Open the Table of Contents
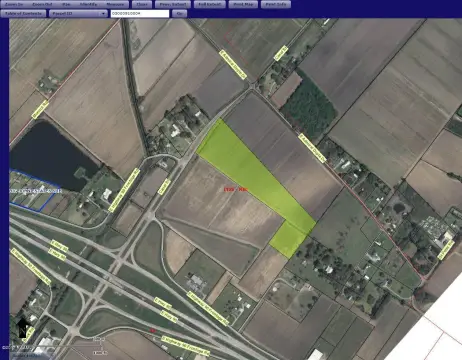Viewport: 462px width, 360px height. 23,14
